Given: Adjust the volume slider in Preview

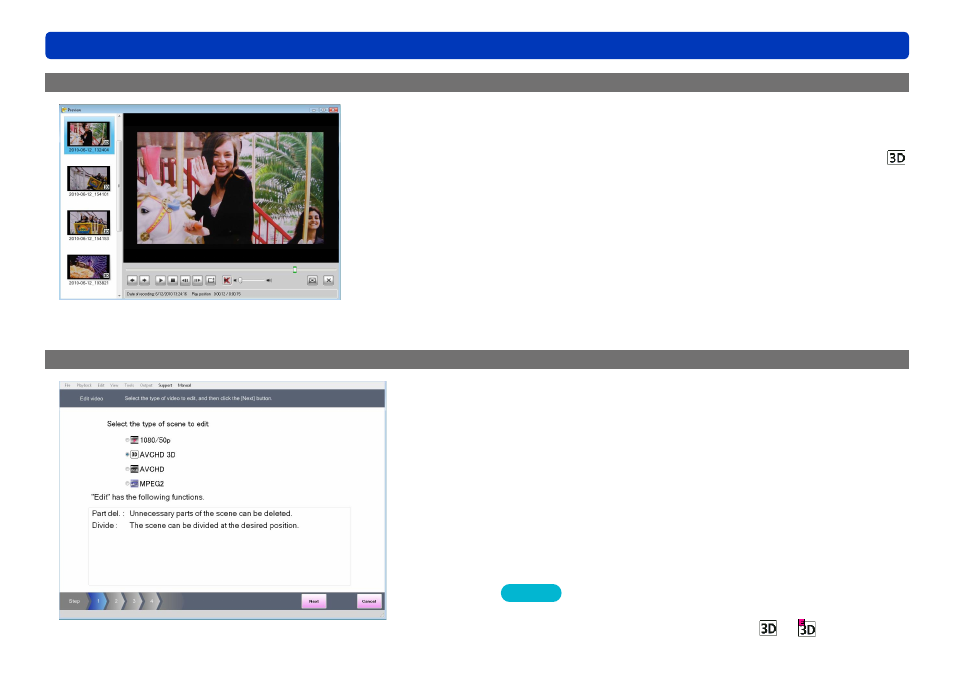Looking at the screenshot, I should point(240,280).
